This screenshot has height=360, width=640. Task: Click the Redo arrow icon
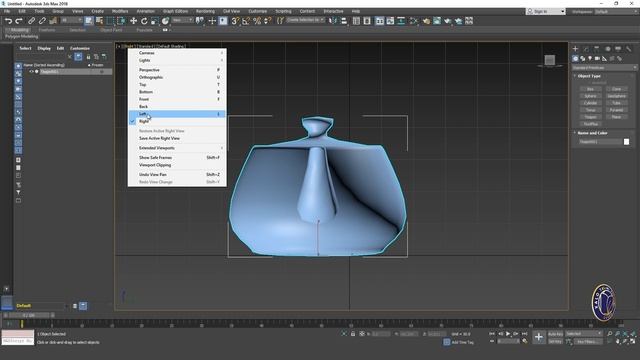(19, 21)
